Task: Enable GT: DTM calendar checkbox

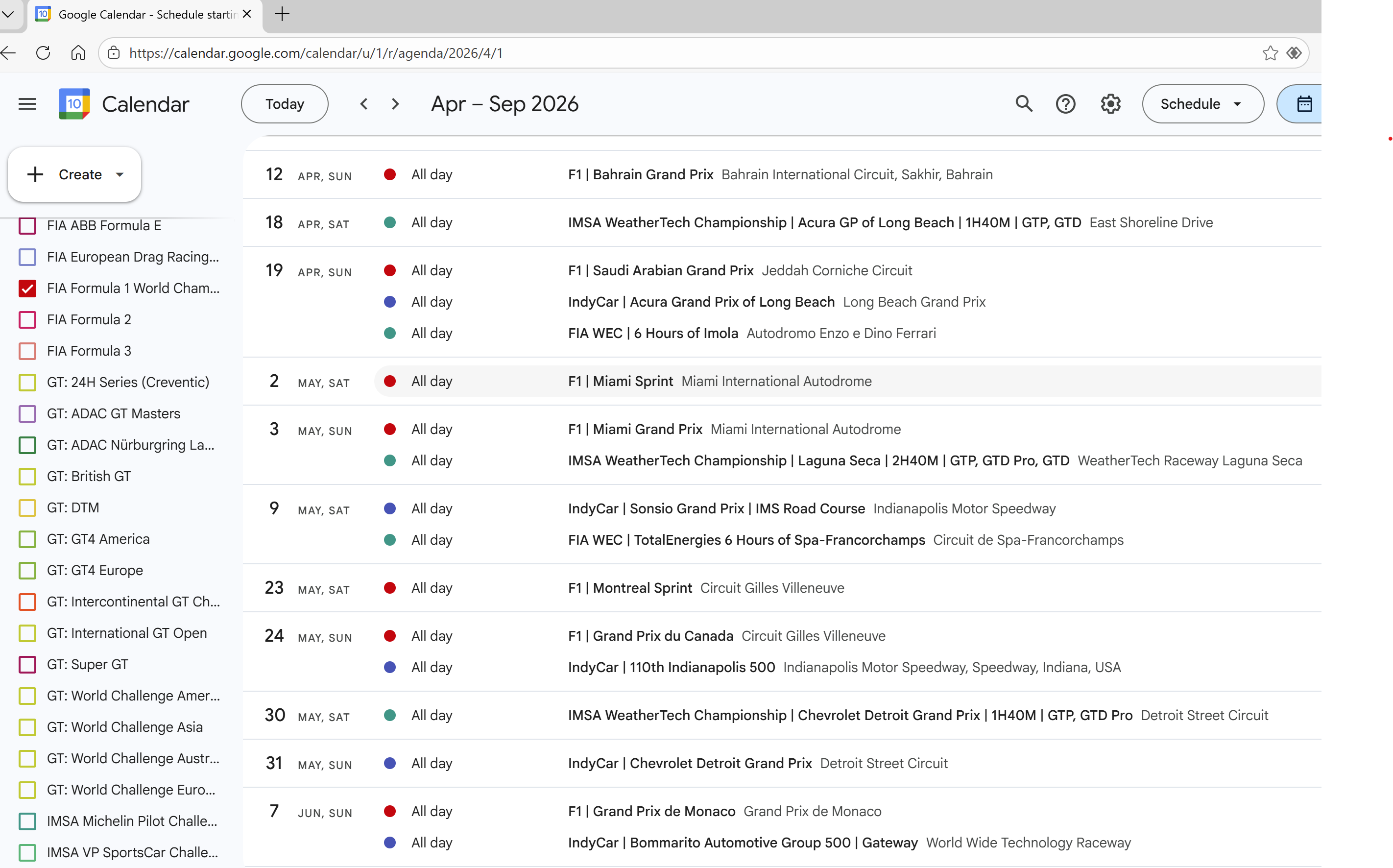Action: (x=27, y=508)
